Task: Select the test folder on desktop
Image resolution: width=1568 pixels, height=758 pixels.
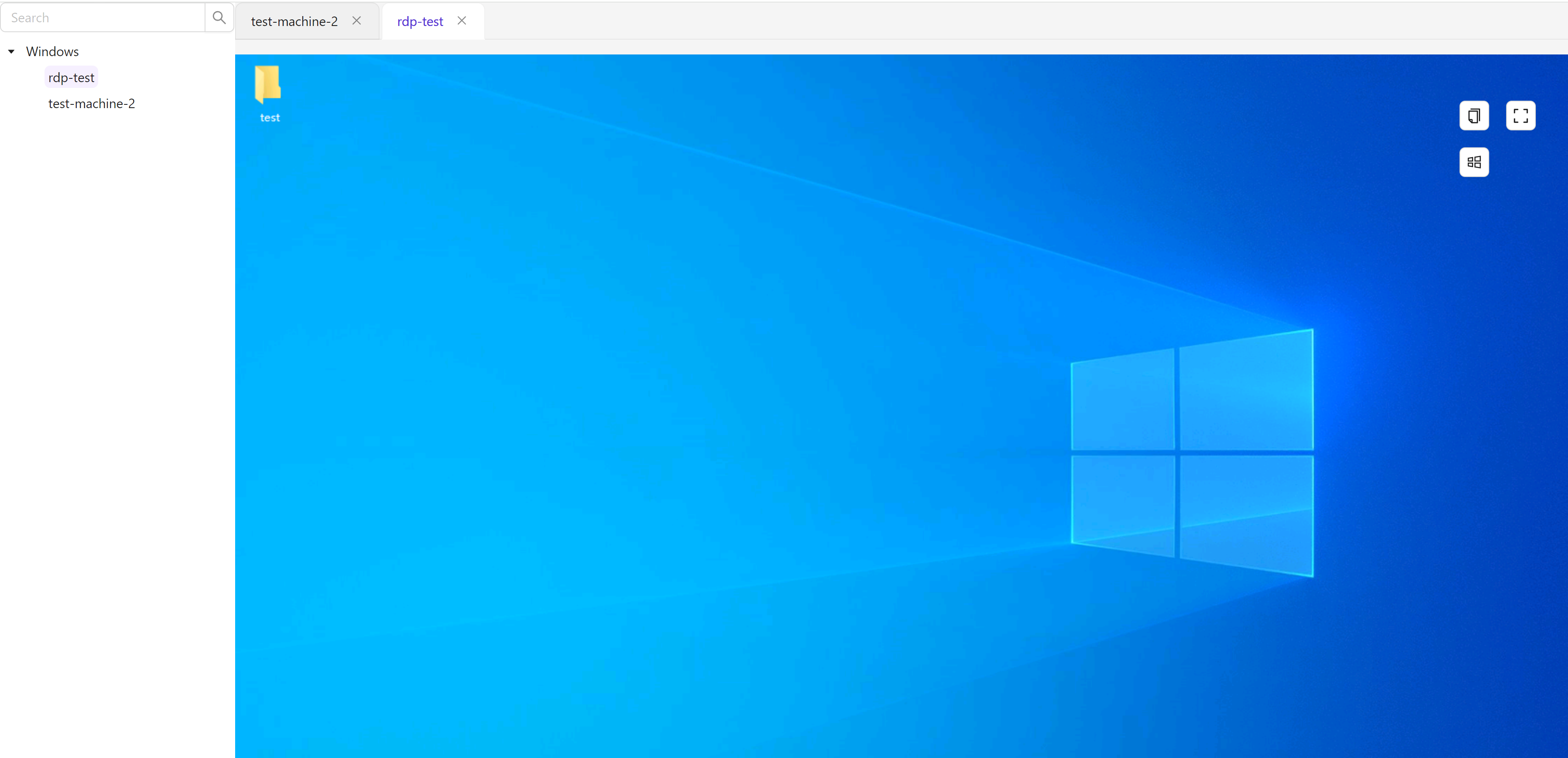Action: click(x=269, y=94)
